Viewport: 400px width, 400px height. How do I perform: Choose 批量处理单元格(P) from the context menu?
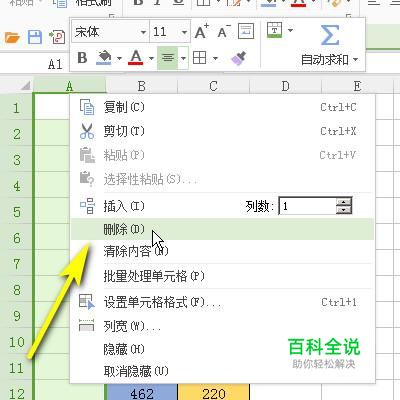[x=222, y=276]
